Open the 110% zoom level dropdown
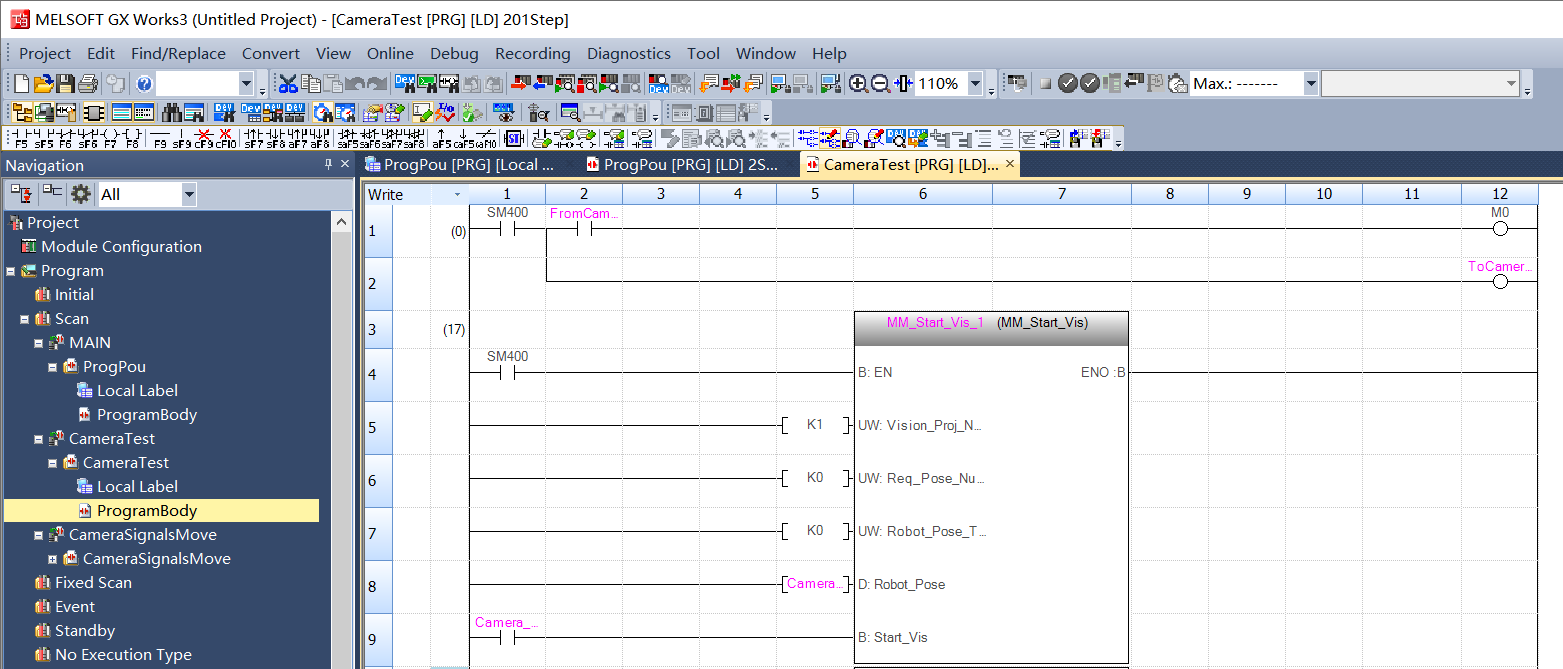The width and height of the screenshot is (1563, 669). click(975, 84)
